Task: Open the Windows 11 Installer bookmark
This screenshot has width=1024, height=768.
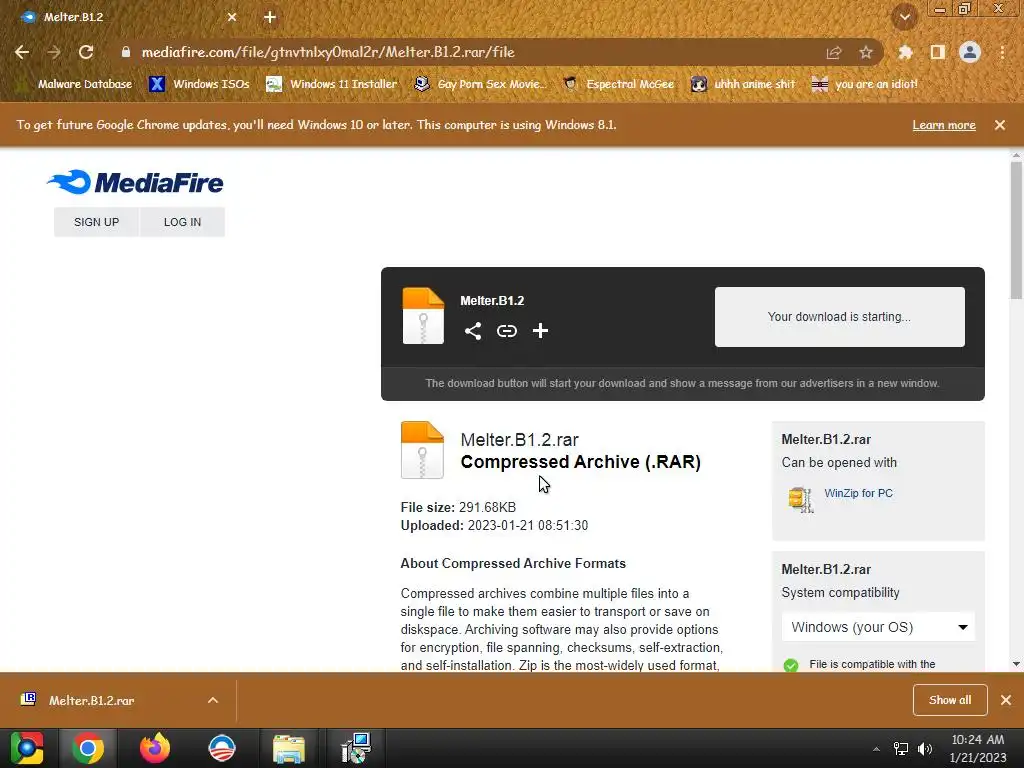Action: (x=332, y=84)
